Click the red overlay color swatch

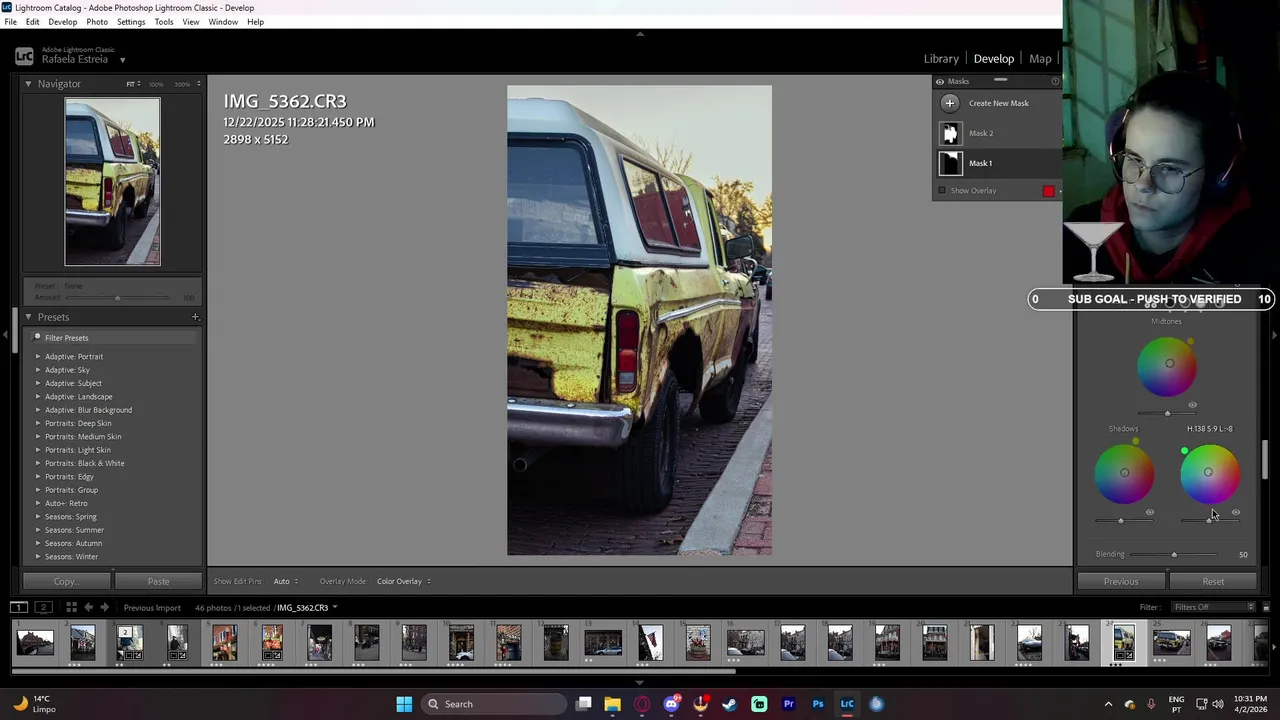[x=1048, y=191]
